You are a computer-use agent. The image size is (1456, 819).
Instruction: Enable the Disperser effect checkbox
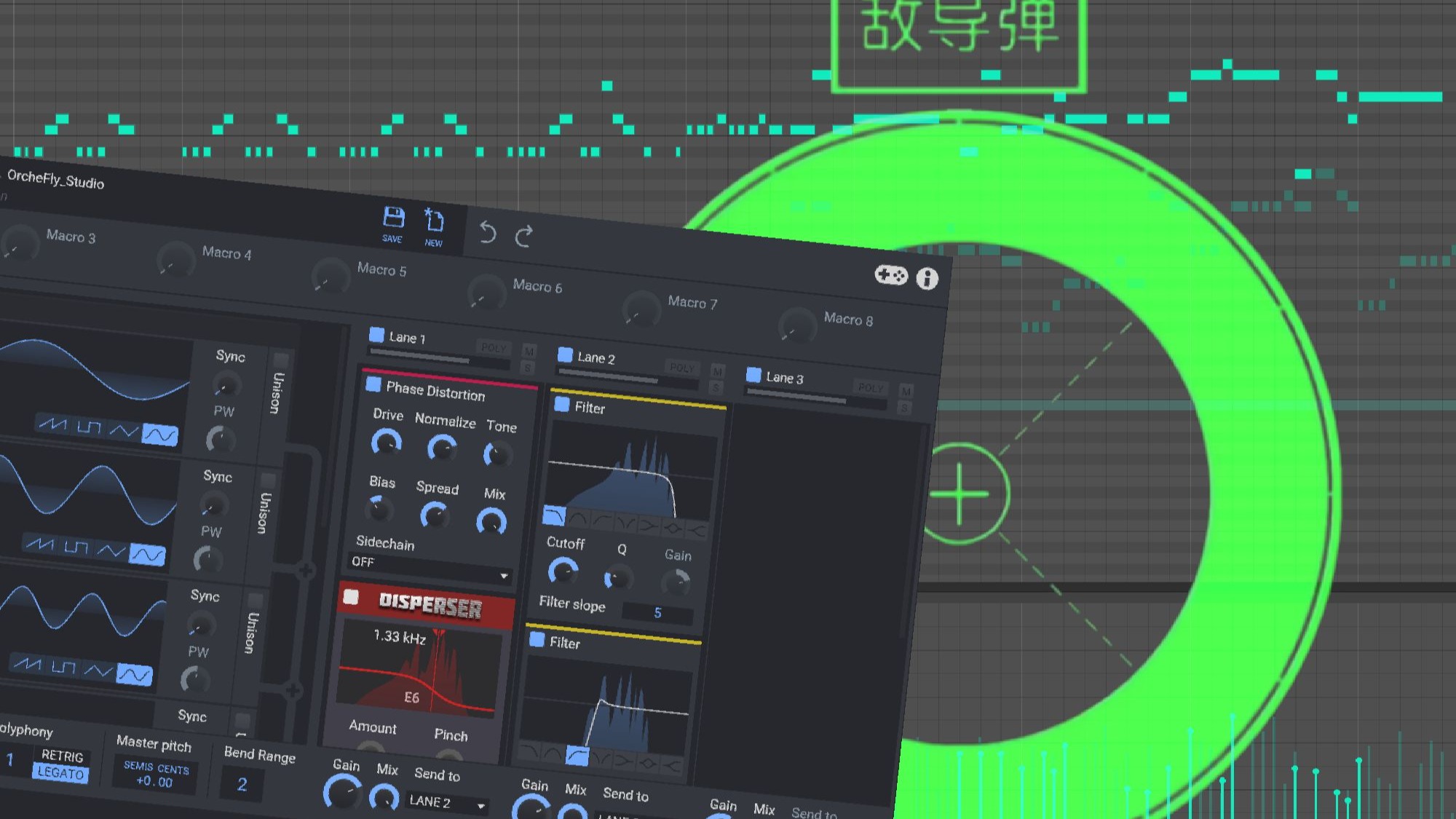point(351,597)
